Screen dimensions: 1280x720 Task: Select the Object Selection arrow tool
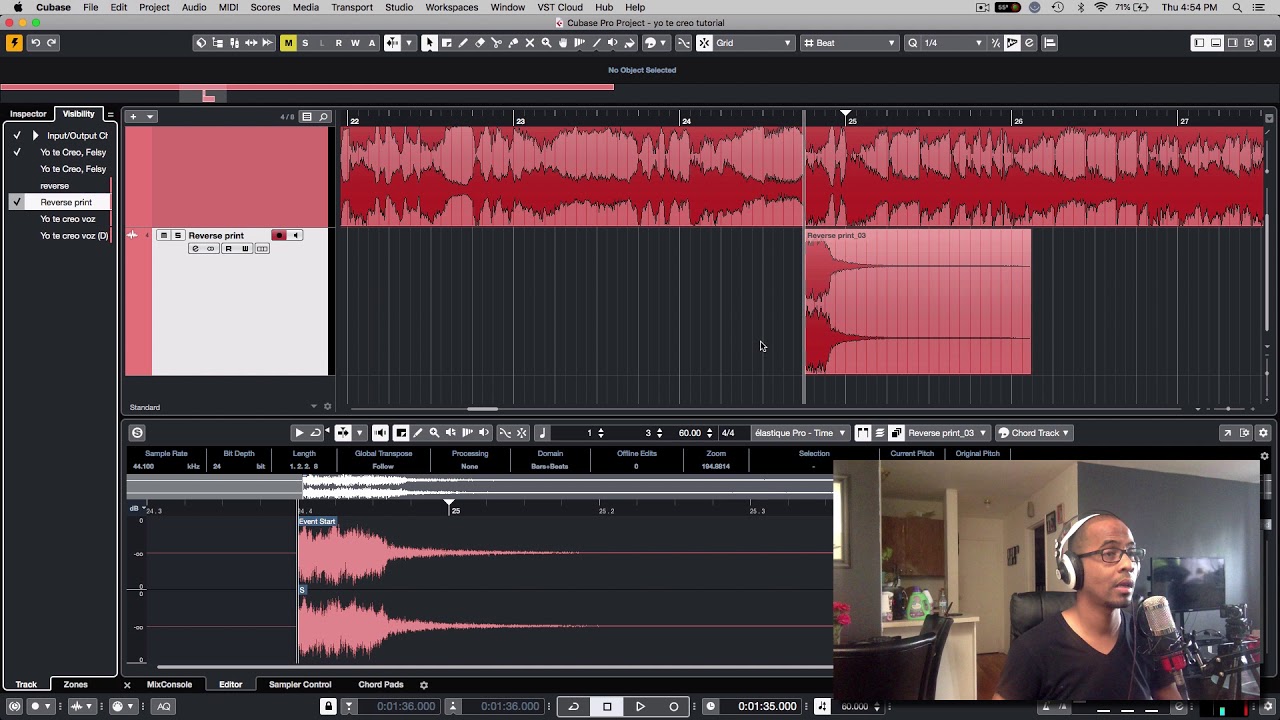pyautogui.click(x=429, y=43)
